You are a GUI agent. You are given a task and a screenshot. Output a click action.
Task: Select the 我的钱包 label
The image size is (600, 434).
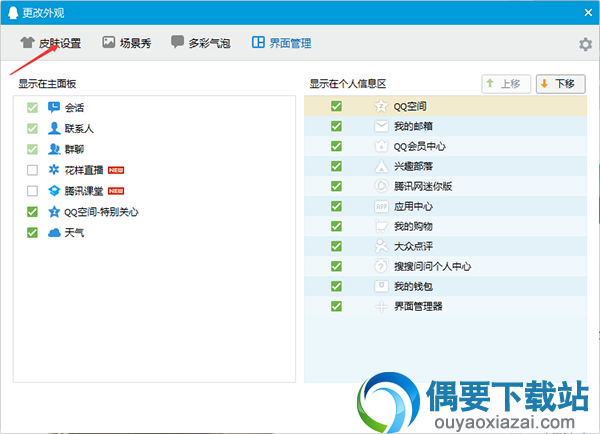click(413, 286)
